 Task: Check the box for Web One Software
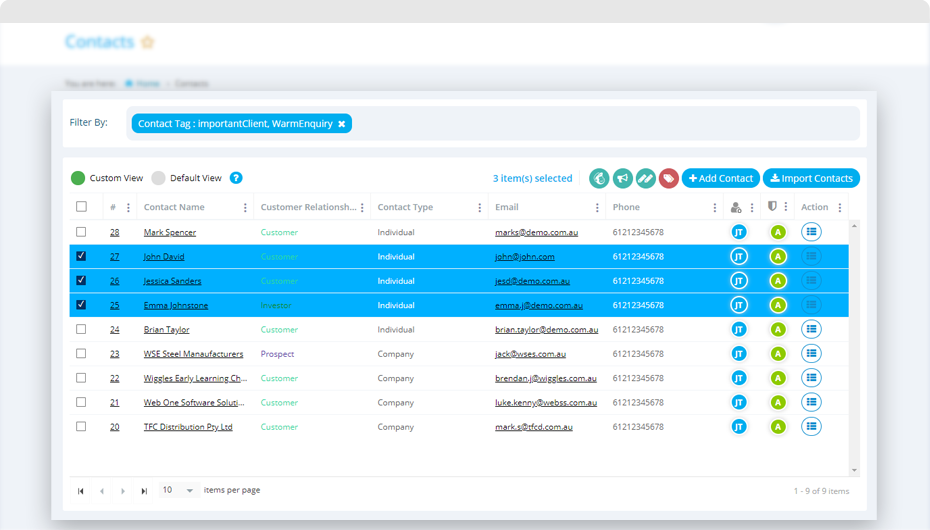(x=81, y=402)
